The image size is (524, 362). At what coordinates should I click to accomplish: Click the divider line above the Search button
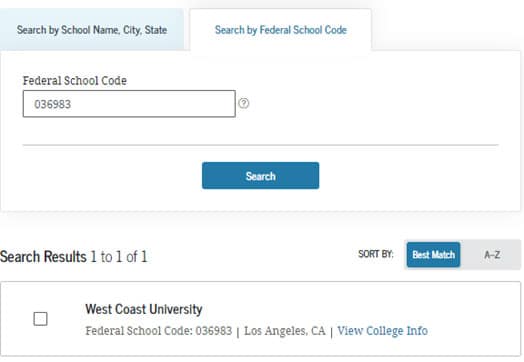pyautogui.click(x=260, y=145)
